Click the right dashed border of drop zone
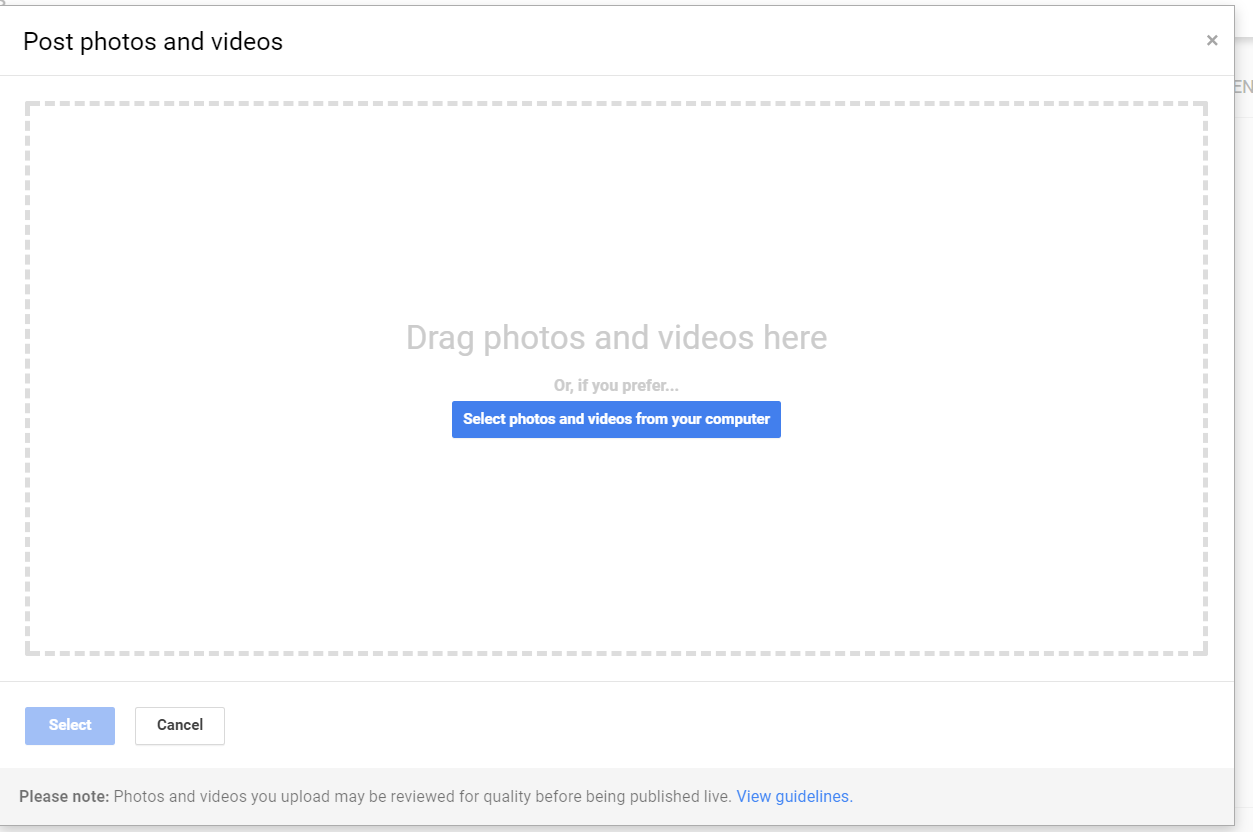The image size is (1253, 832). (1205, 378)
